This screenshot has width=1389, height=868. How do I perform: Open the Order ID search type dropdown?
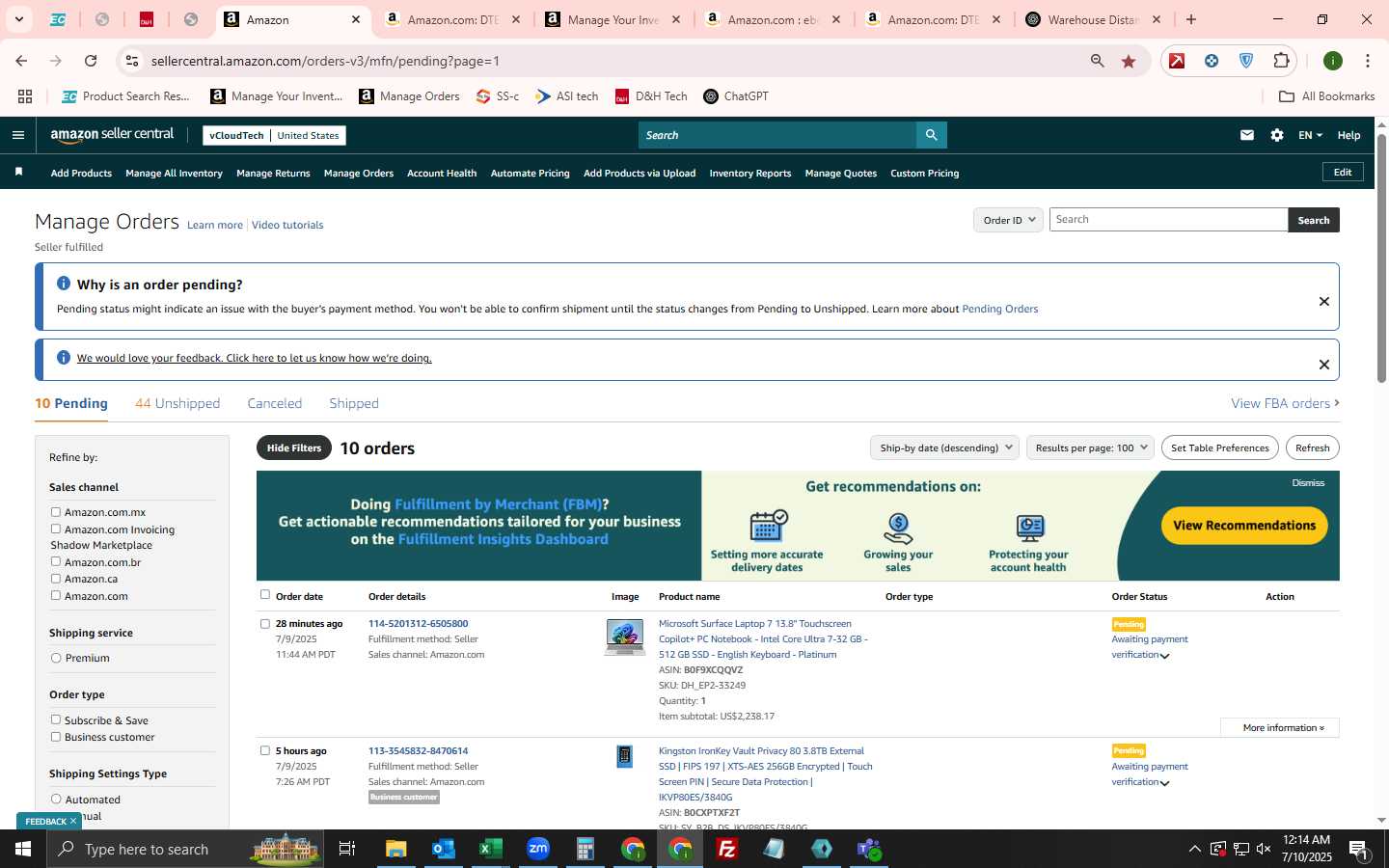click(1008, 220)
